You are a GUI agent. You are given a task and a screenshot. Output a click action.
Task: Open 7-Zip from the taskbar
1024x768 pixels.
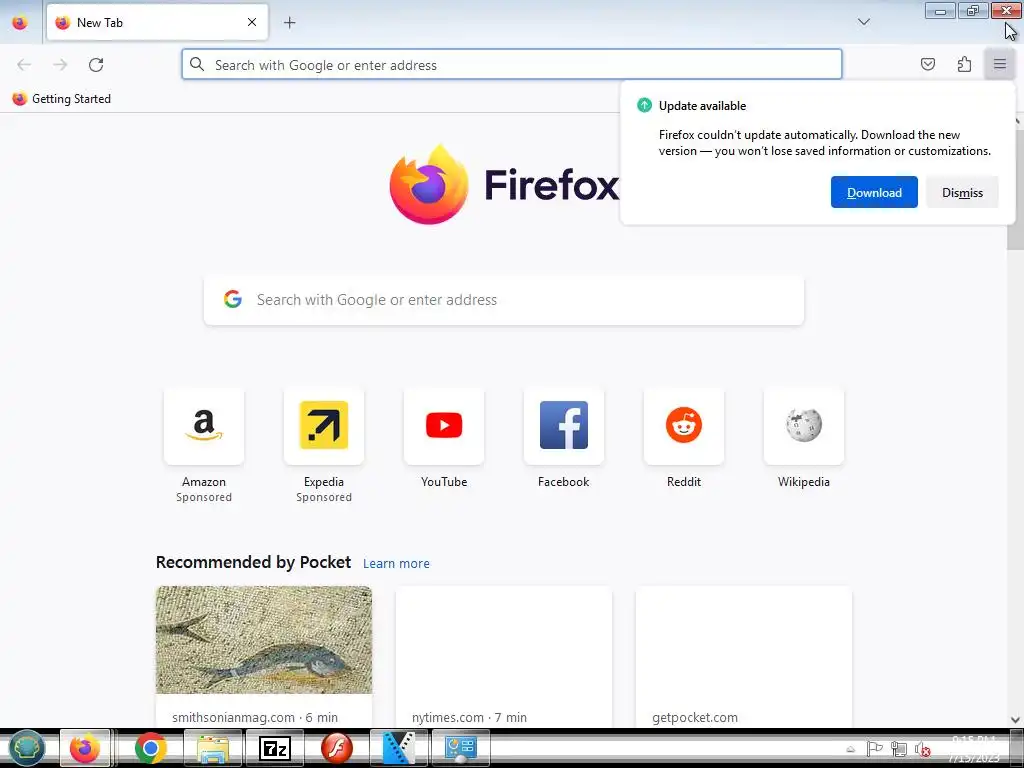(x=275, y=748)
